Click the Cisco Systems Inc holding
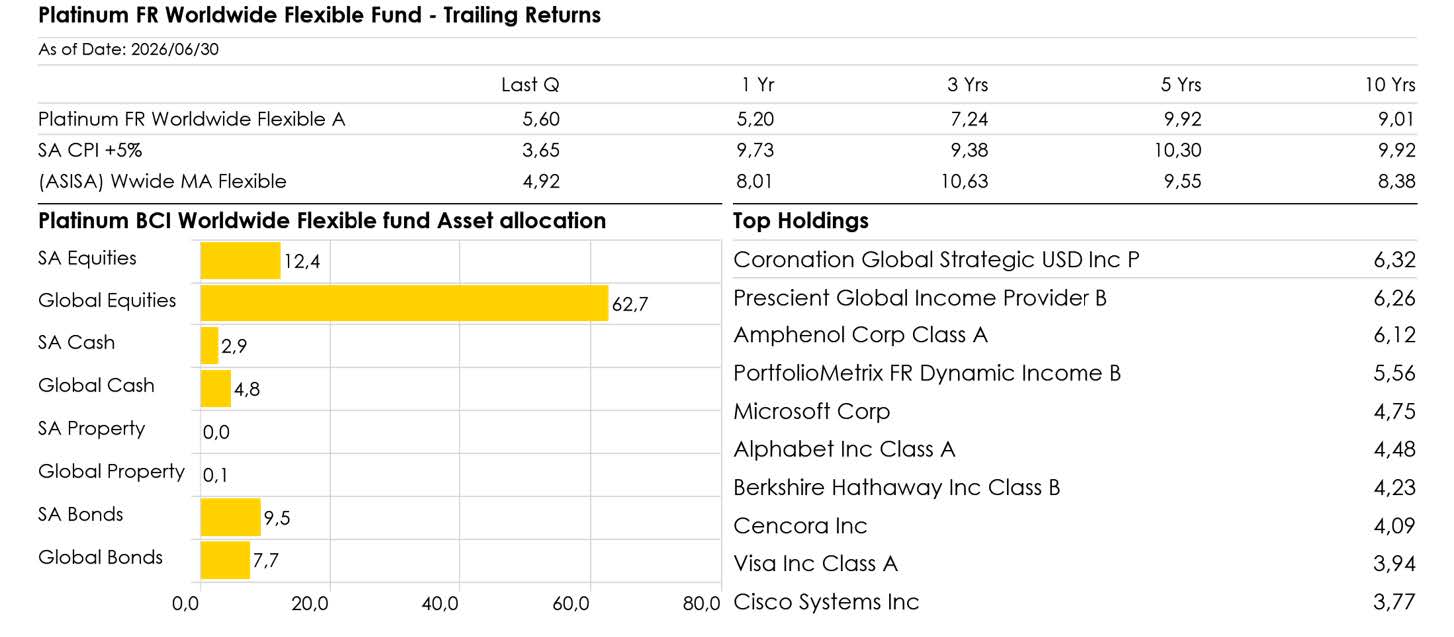Viewport: 1454px width, 637px height. (x=1075, y=602)
